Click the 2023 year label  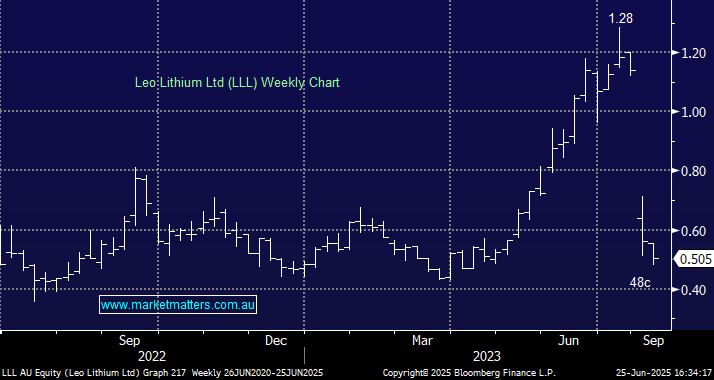pyautogui.click(x=487, y=356)
